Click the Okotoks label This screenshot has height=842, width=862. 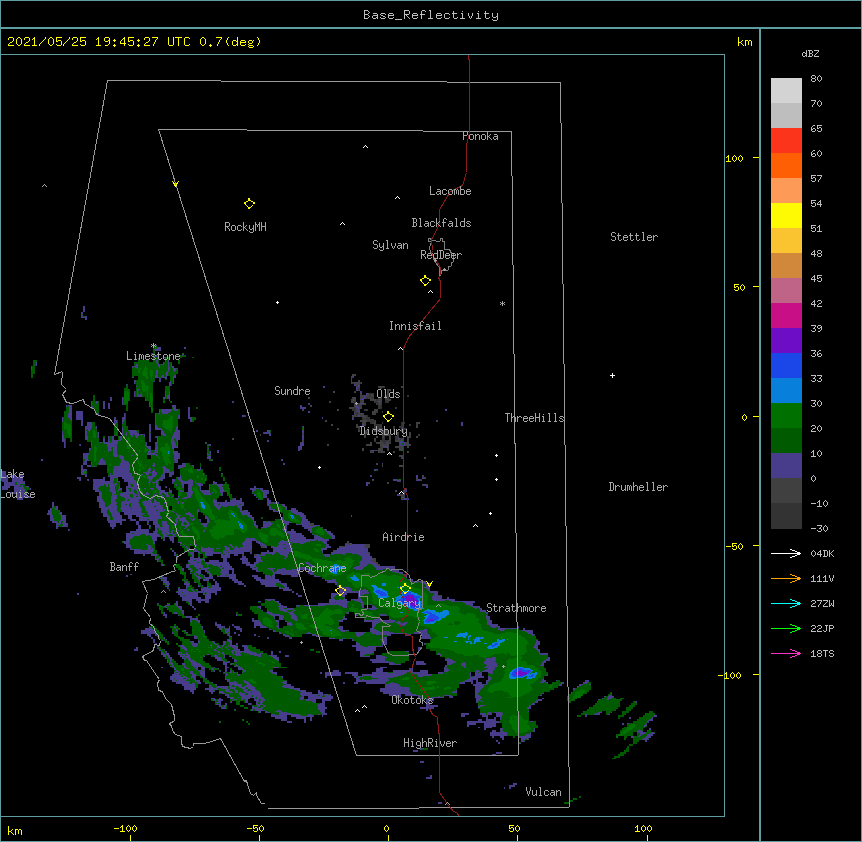pyautogui.click(x=412, y=700)
